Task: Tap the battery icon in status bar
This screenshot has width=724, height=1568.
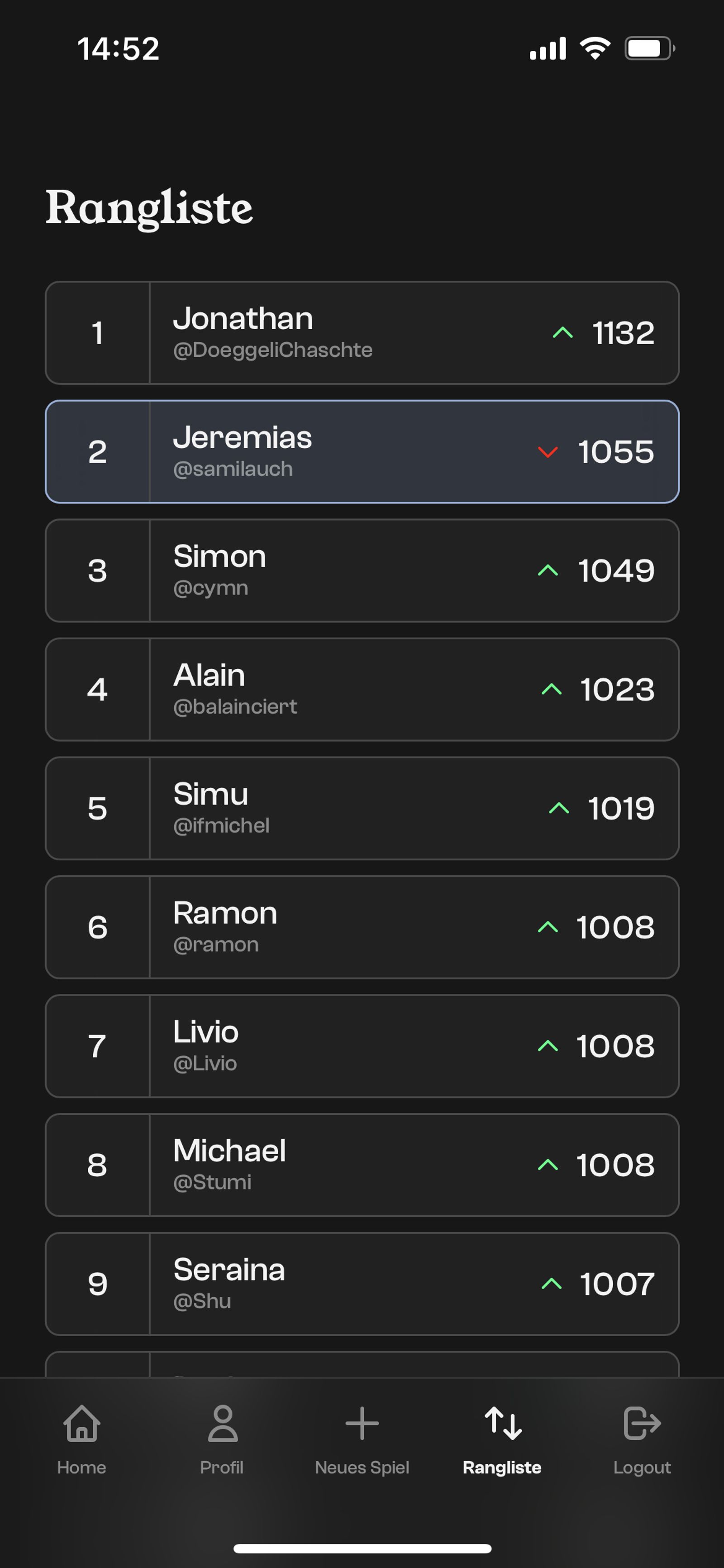Action: tap(650, 48)
